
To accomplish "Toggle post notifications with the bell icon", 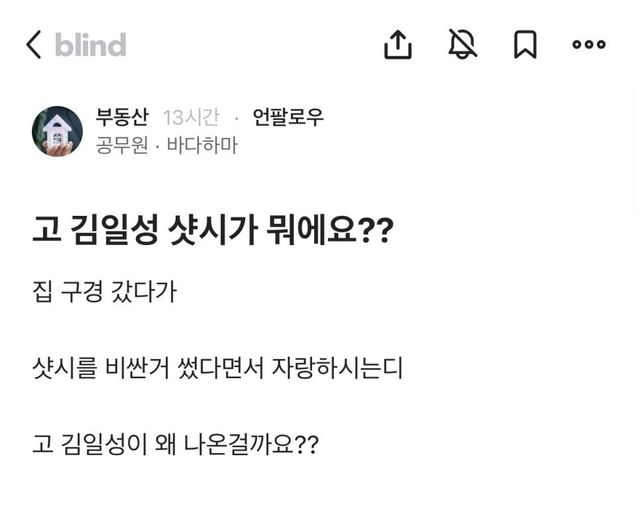I will (462, 44).
